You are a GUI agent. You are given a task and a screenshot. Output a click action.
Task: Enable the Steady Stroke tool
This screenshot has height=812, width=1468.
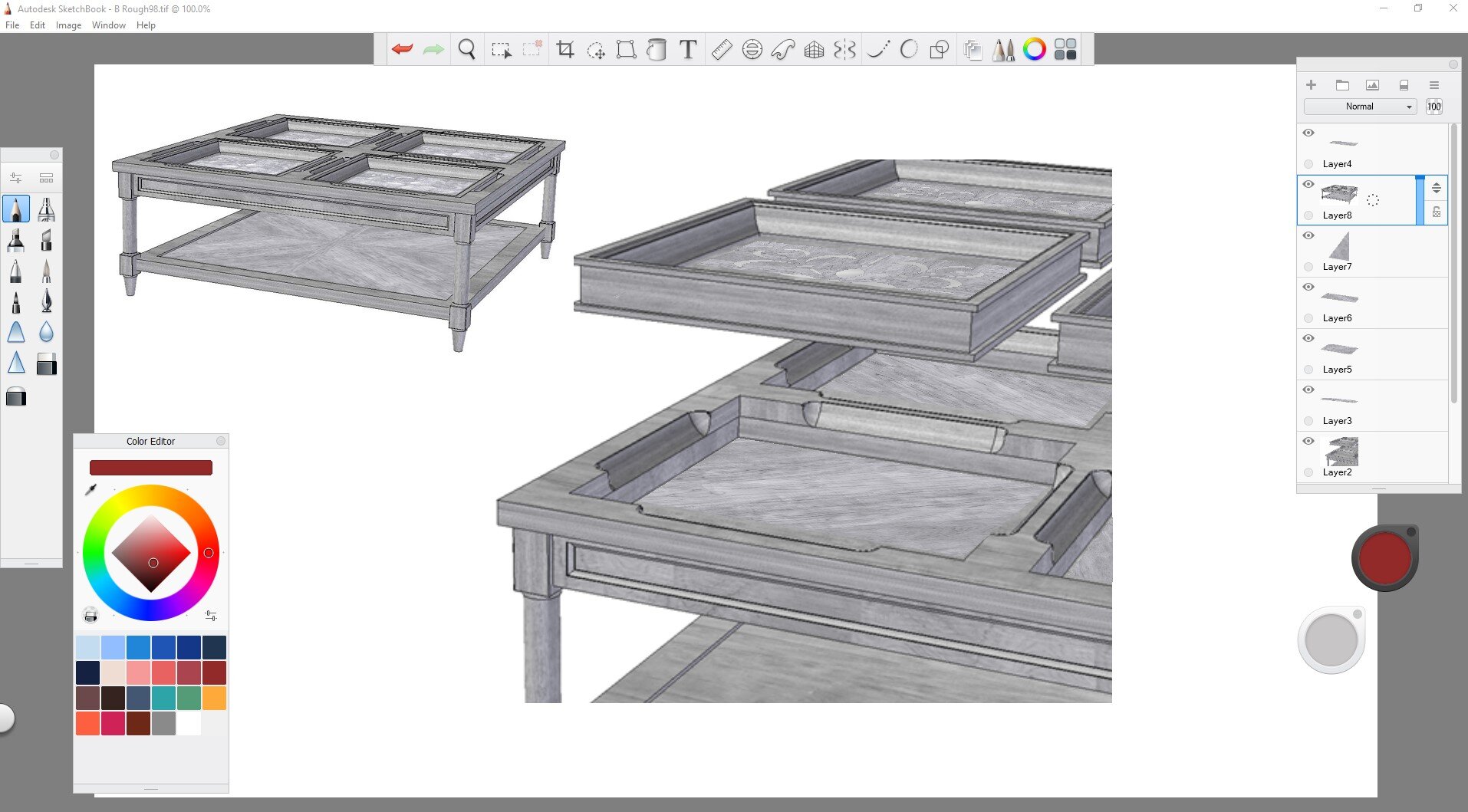878,50
